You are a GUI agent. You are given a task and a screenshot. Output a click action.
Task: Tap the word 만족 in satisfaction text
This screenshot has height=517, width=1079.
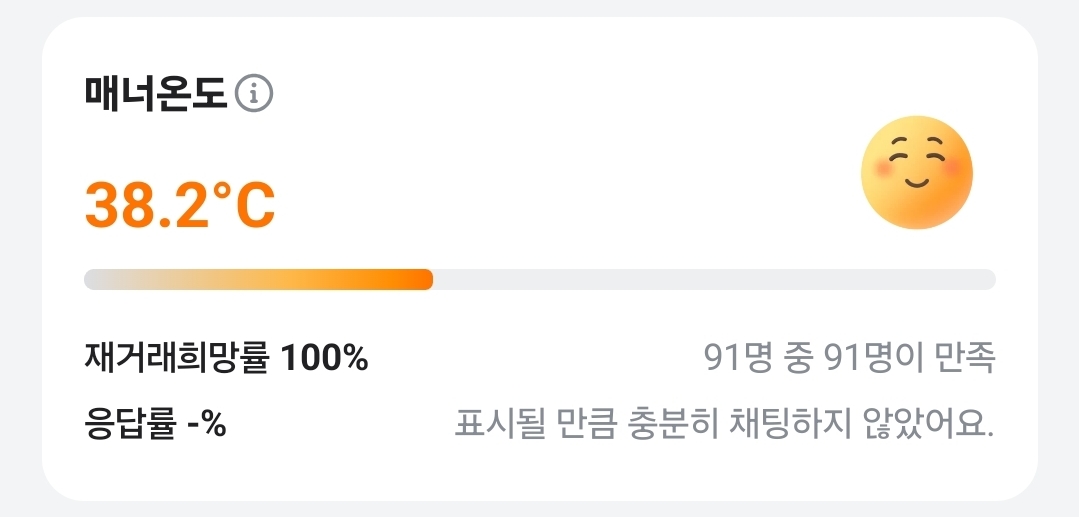[x=966, y=357]
